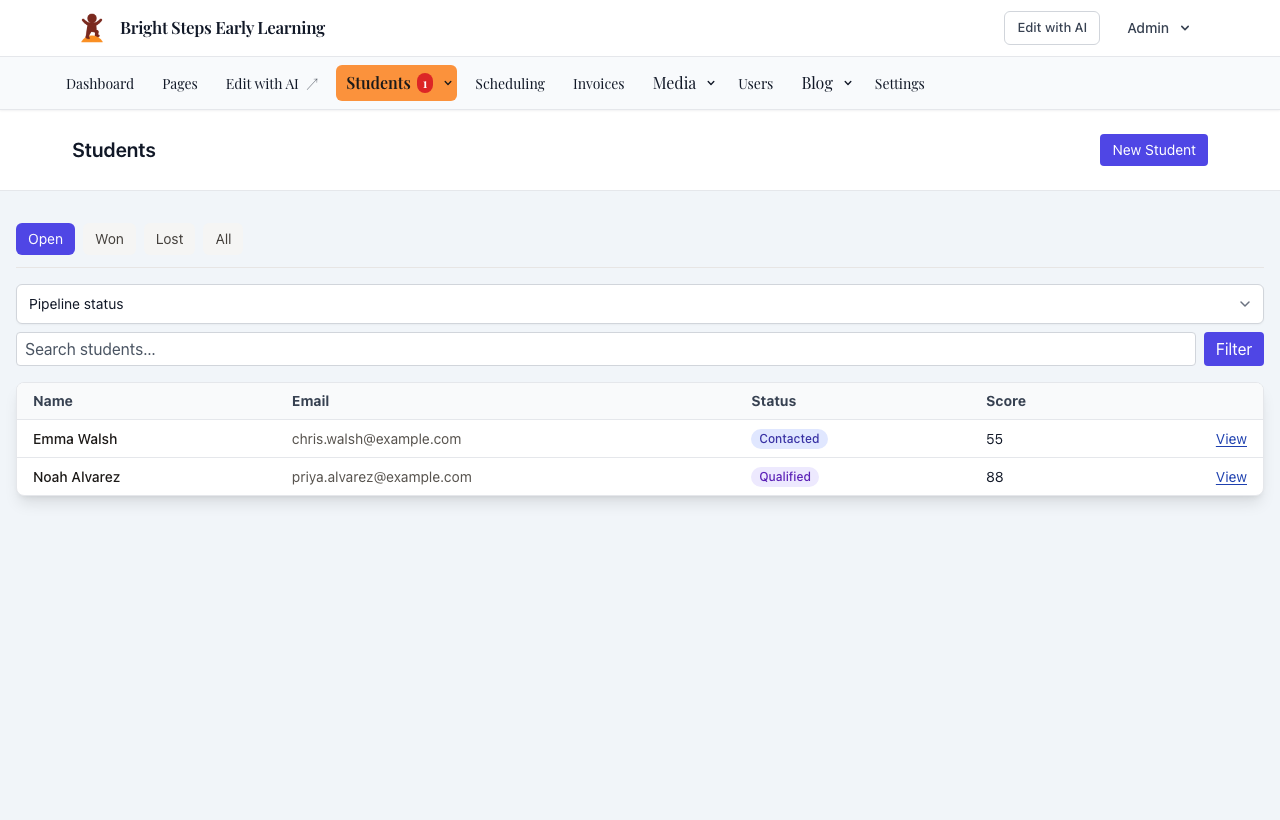Expand the Students menu chevron

tap(448, 83)
